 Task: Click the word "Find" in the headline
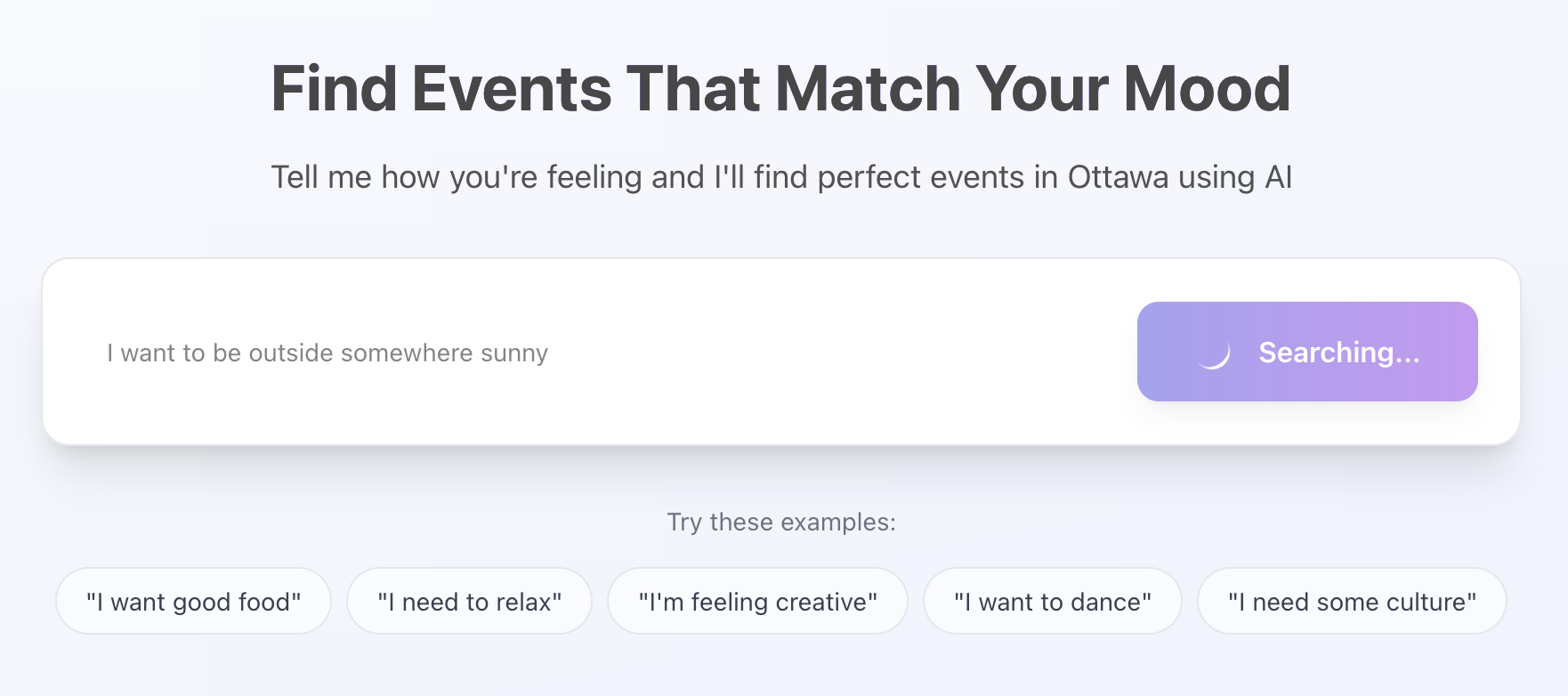coord(334,89)
